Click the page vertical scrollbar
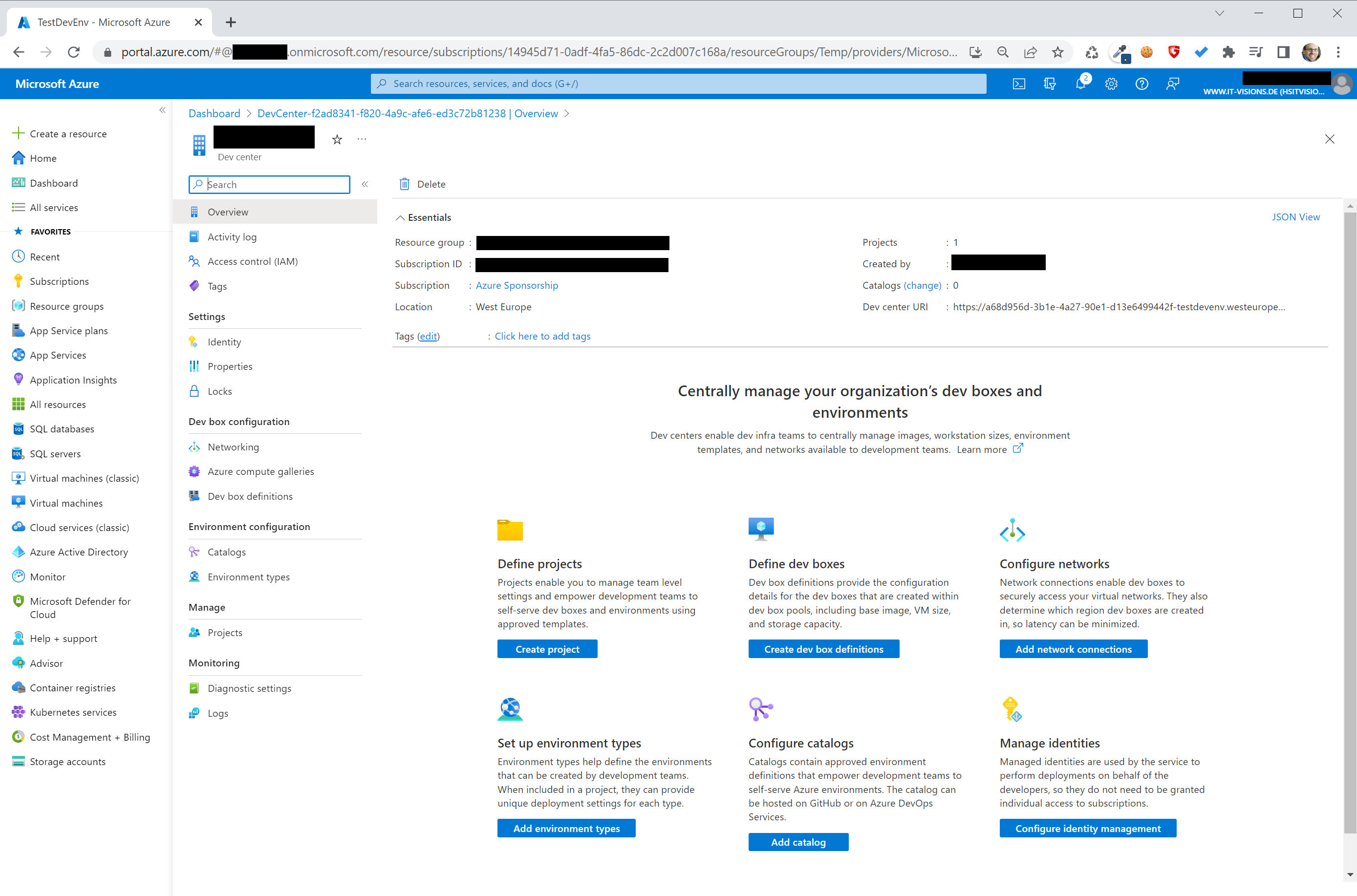Image resolution: width=1357 pixels, height=896 pixels. [1350, 514]
